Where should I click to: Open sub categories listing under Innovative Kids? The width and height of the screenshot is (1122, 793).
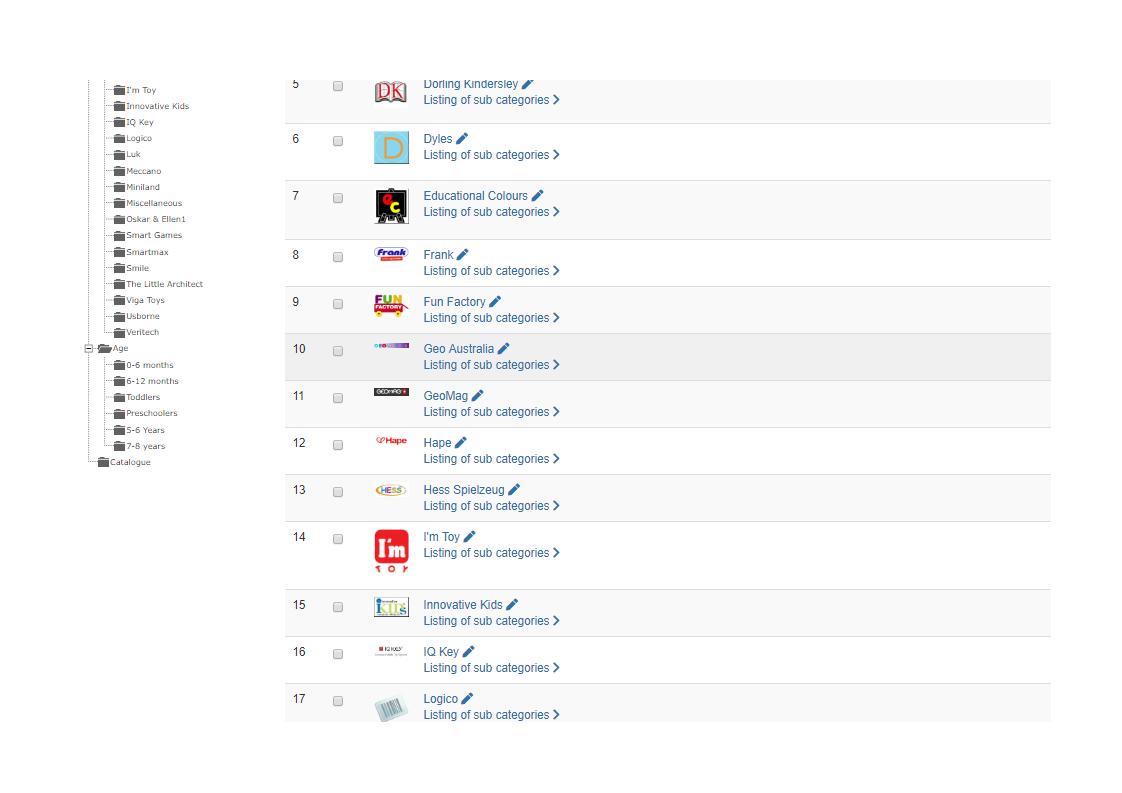pyautogui.click(x=491, y=621)
